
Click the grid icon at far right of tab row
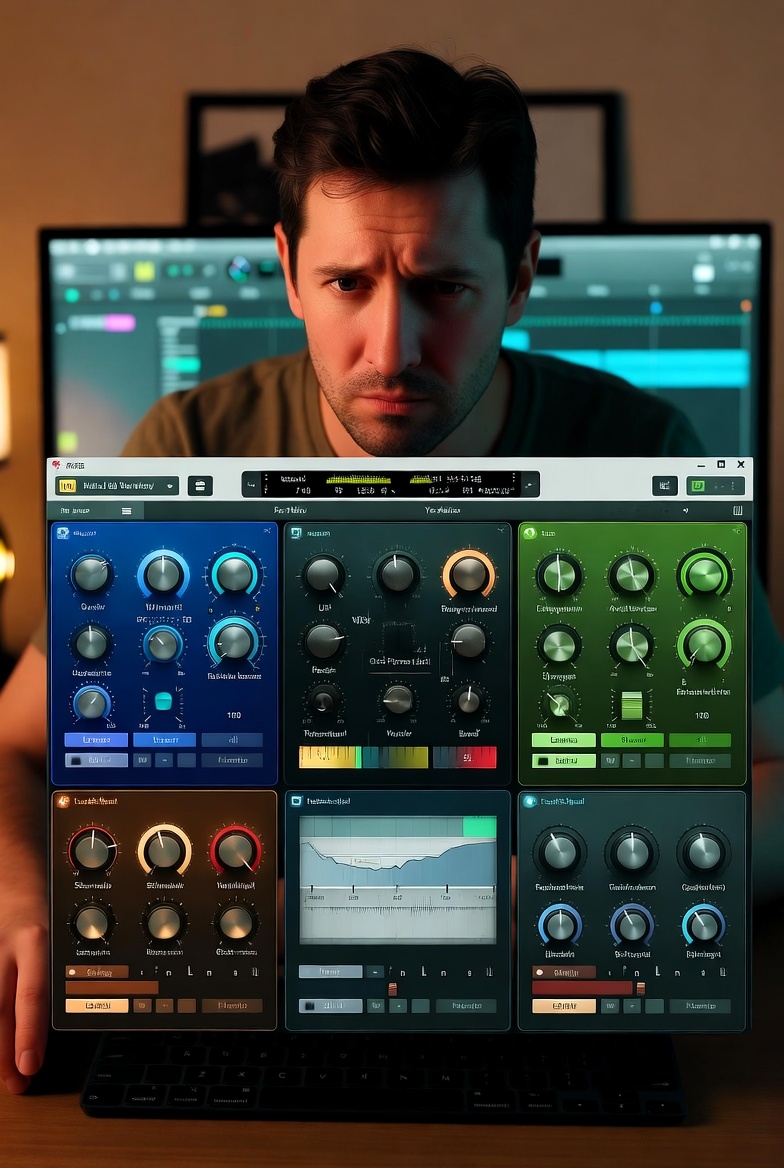click(x=736, y=511)
